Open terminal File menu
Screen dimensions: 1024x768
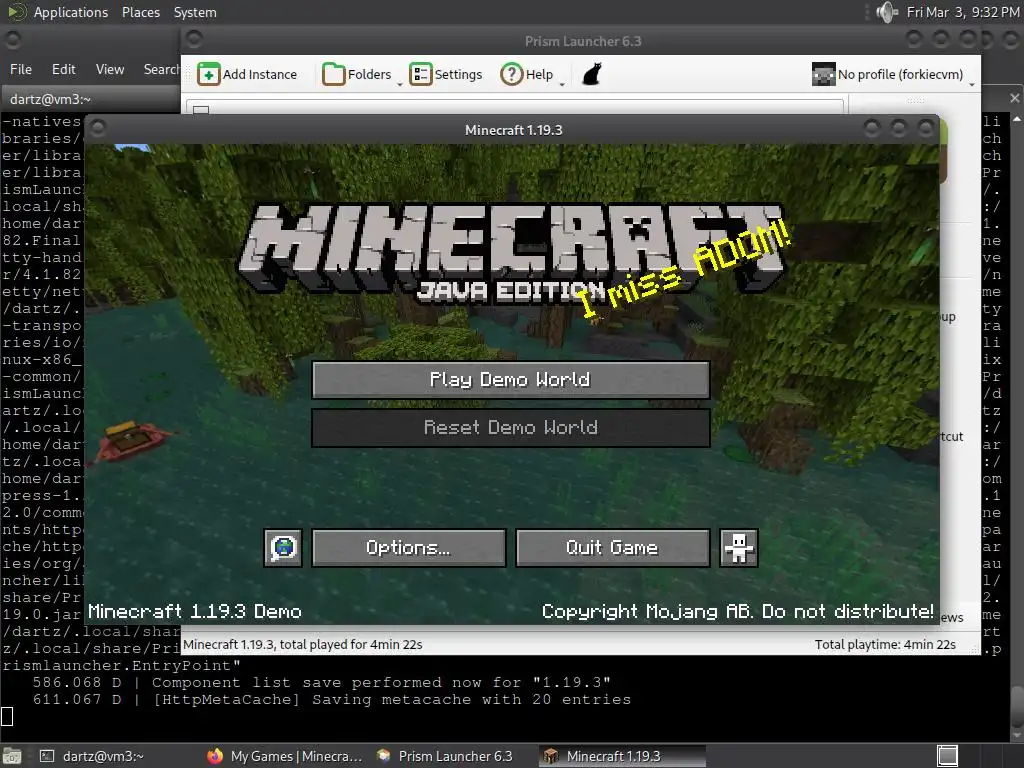[x=20, y=69]
